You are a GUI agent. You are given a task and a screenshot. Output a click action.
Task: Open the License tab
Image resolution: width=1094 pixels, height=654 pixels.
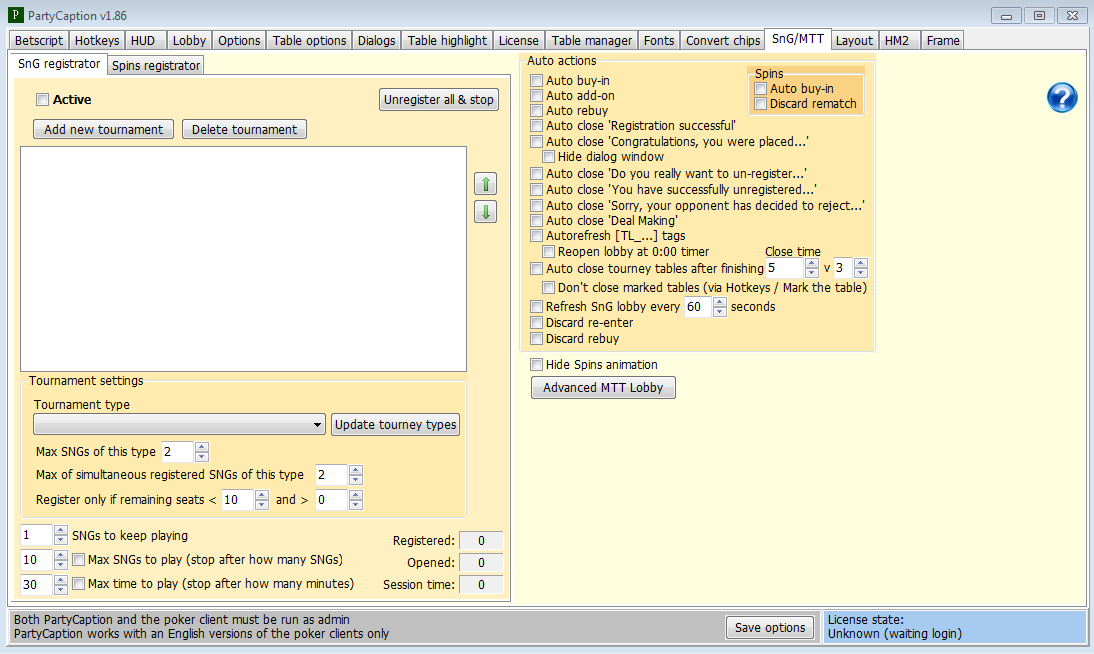[518, 40]
